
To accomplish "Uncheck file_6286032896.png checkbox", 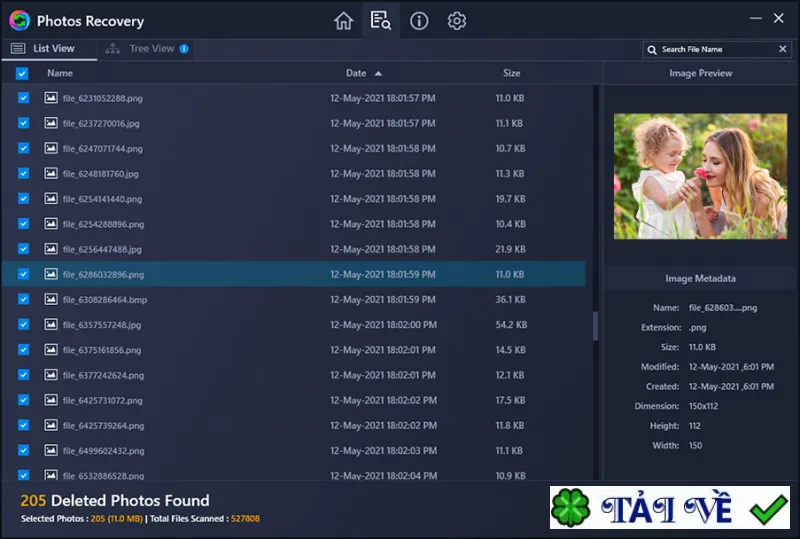I will 23,274.
